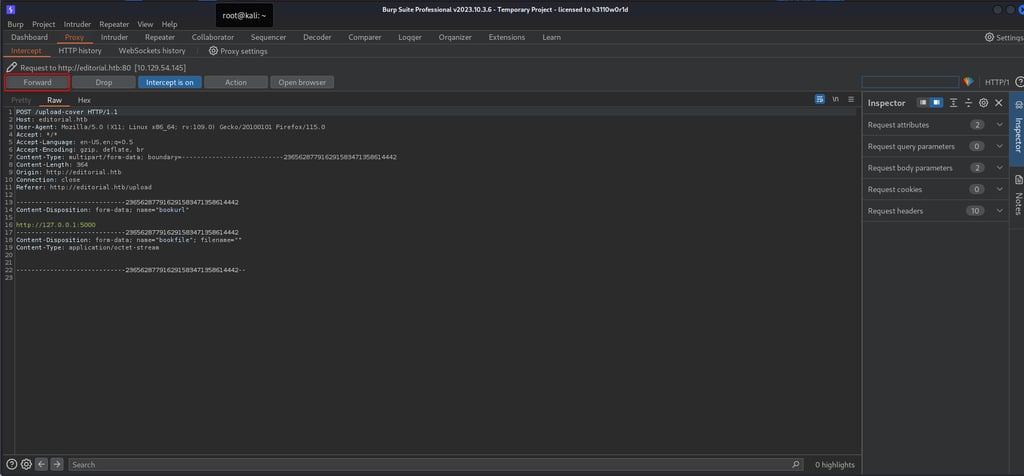This screenshot has width=1024, height=476.
Task: Switch Inspector to the first layout view icon
Action: point(922,103)
